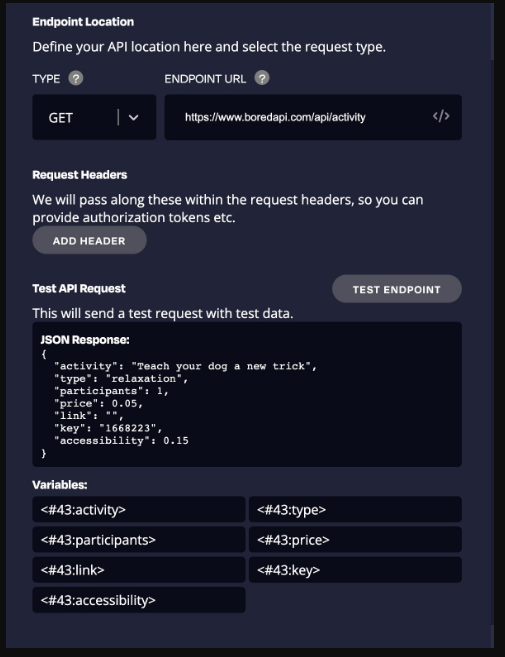Click the ADD HEADER button

pyautogui.click(x=89, y=241)
